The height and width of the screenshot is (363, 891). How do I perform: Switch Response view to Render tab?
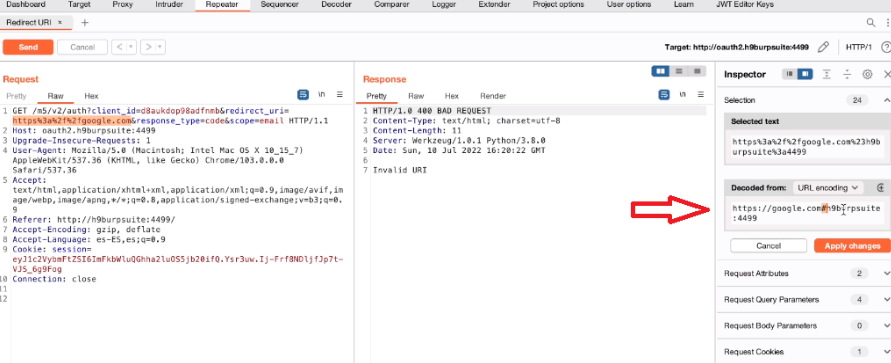tap(493, 96)
